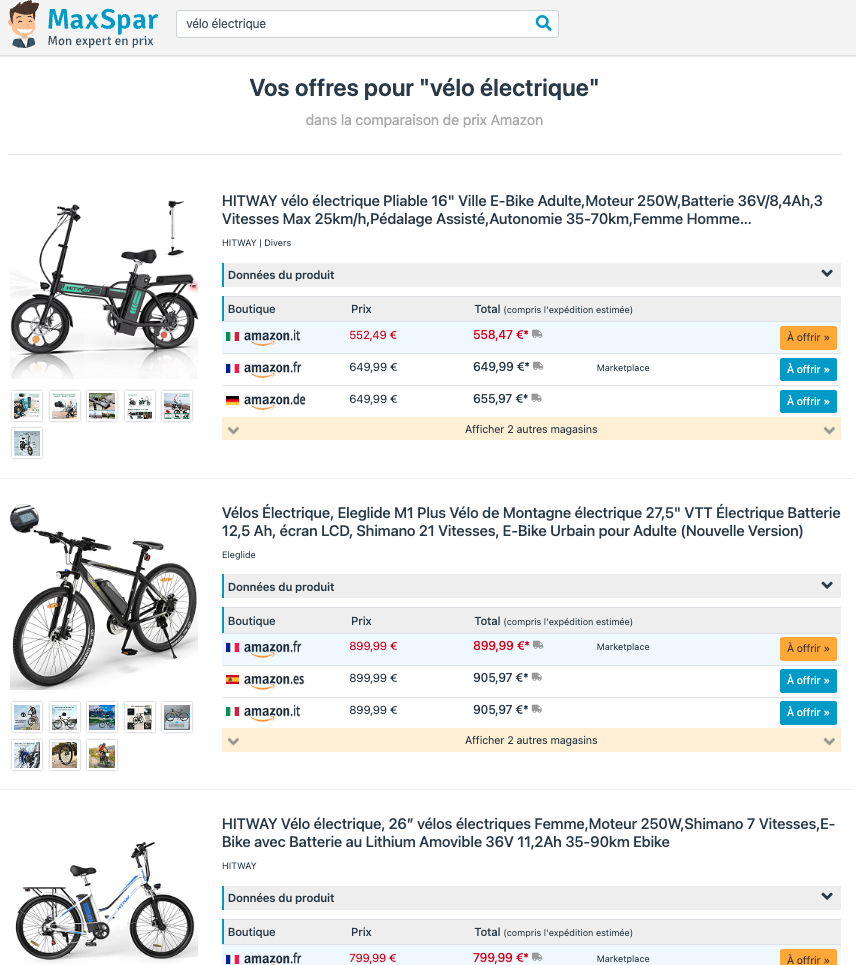Expand Données du produit for HITWAY 26" bike

click(x=532, y=898)
